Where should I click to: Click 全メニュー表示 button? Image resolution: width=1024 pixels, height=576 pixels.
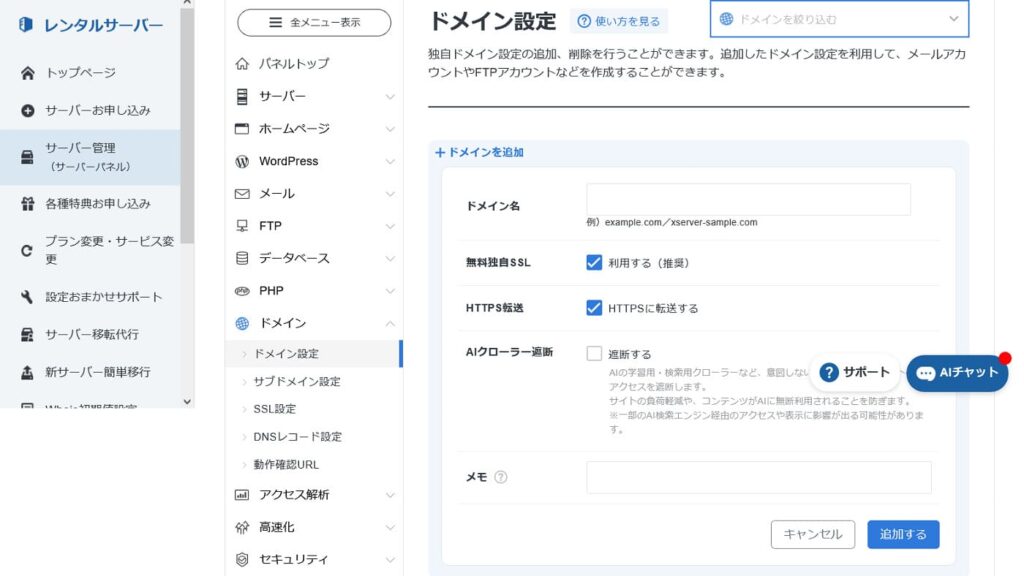314,22
